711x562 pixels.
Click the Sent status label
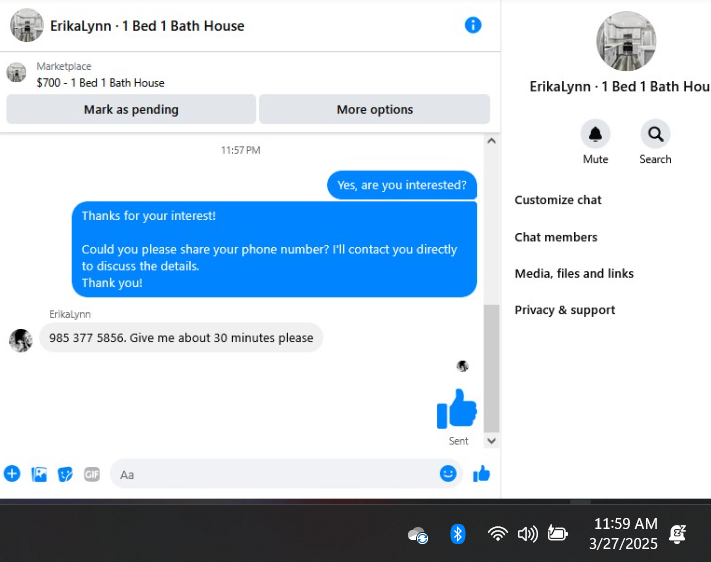pos(458,441)
